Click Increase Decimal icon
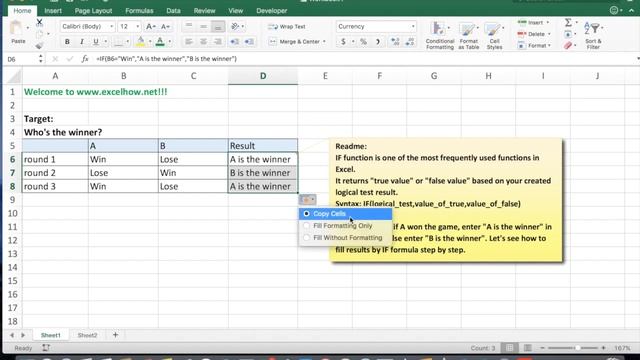Screen dimensions: 640x360 click(395, 42)
